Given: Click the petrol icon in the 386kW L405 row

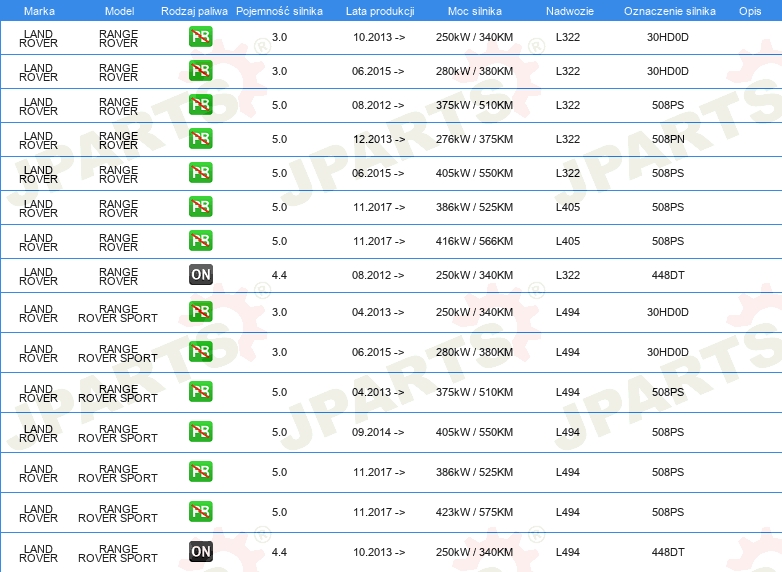Looking at the screenshot, I should coord(200,206).
